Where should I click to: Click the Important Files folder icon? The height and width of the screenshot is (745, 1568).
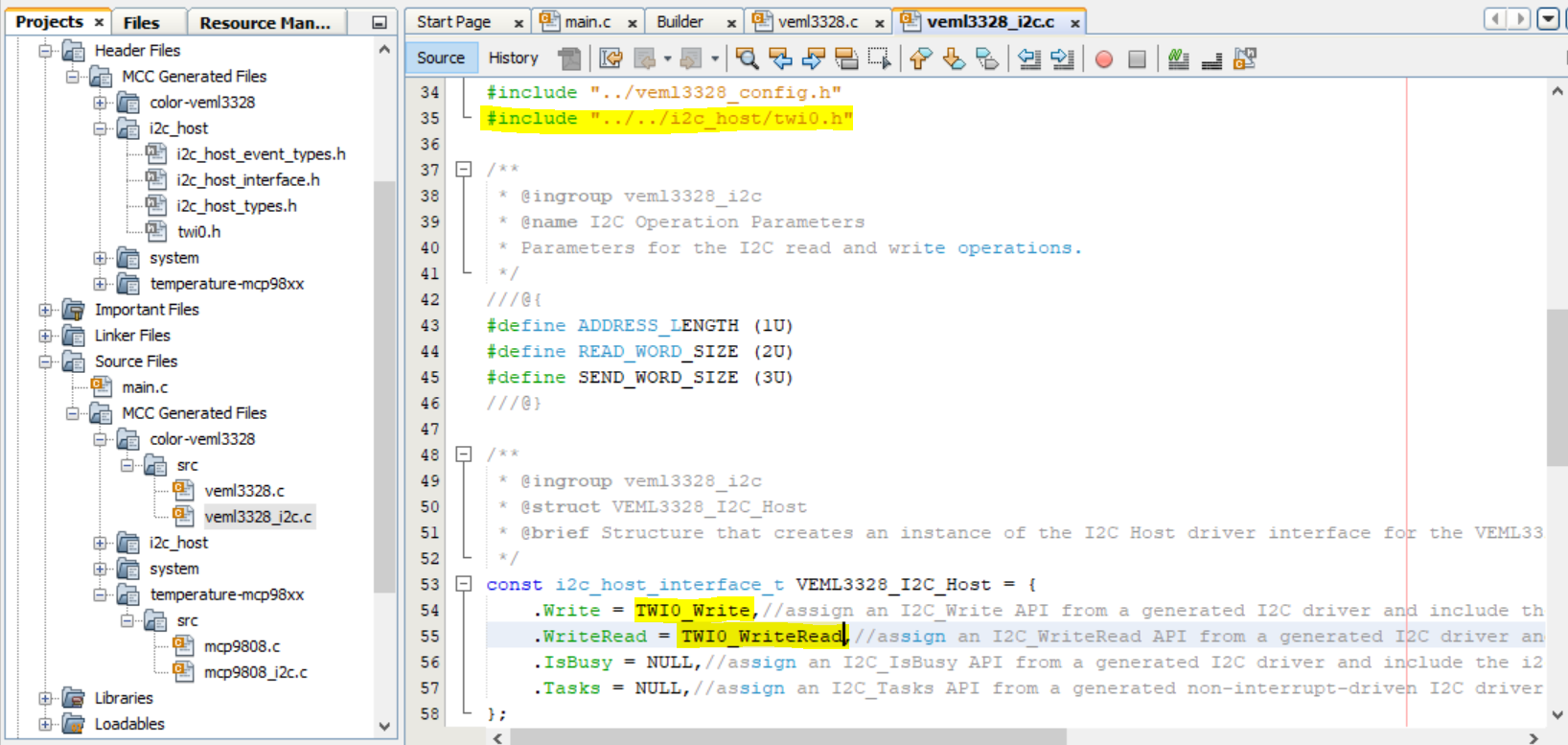(74, 309)
